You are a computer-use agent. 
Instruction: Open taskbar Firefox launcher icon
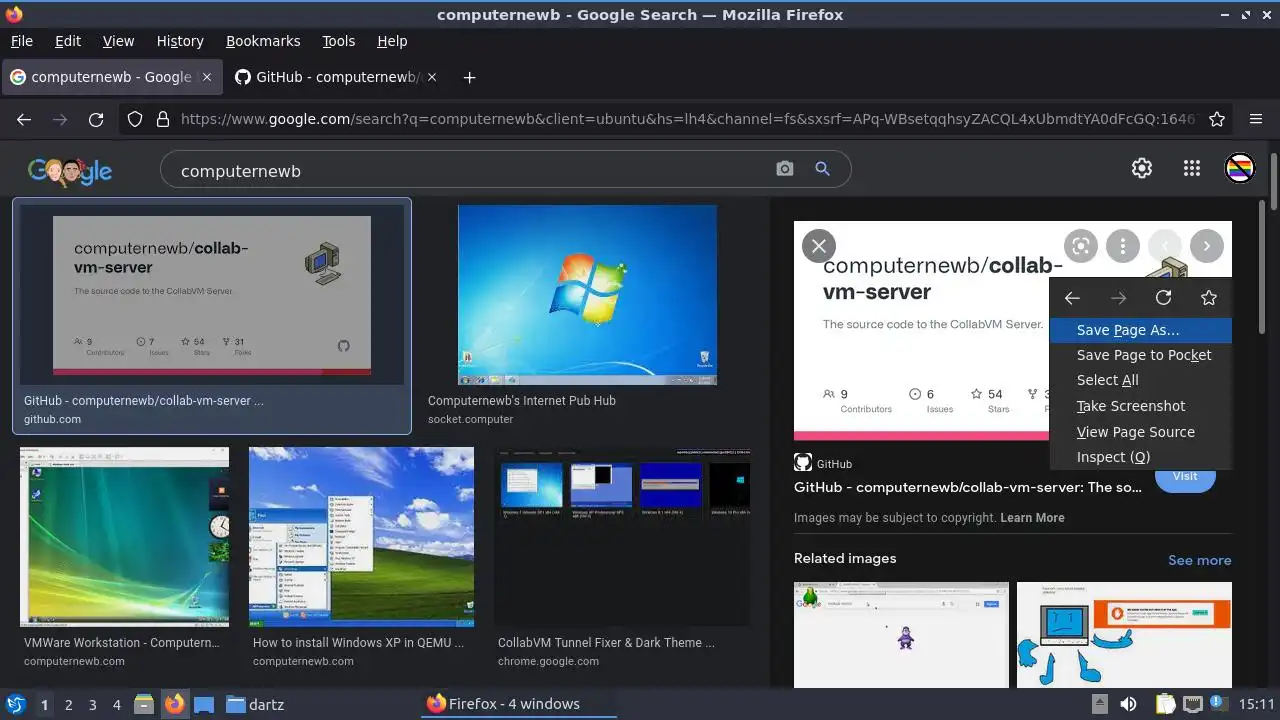(x=174, y=704)
